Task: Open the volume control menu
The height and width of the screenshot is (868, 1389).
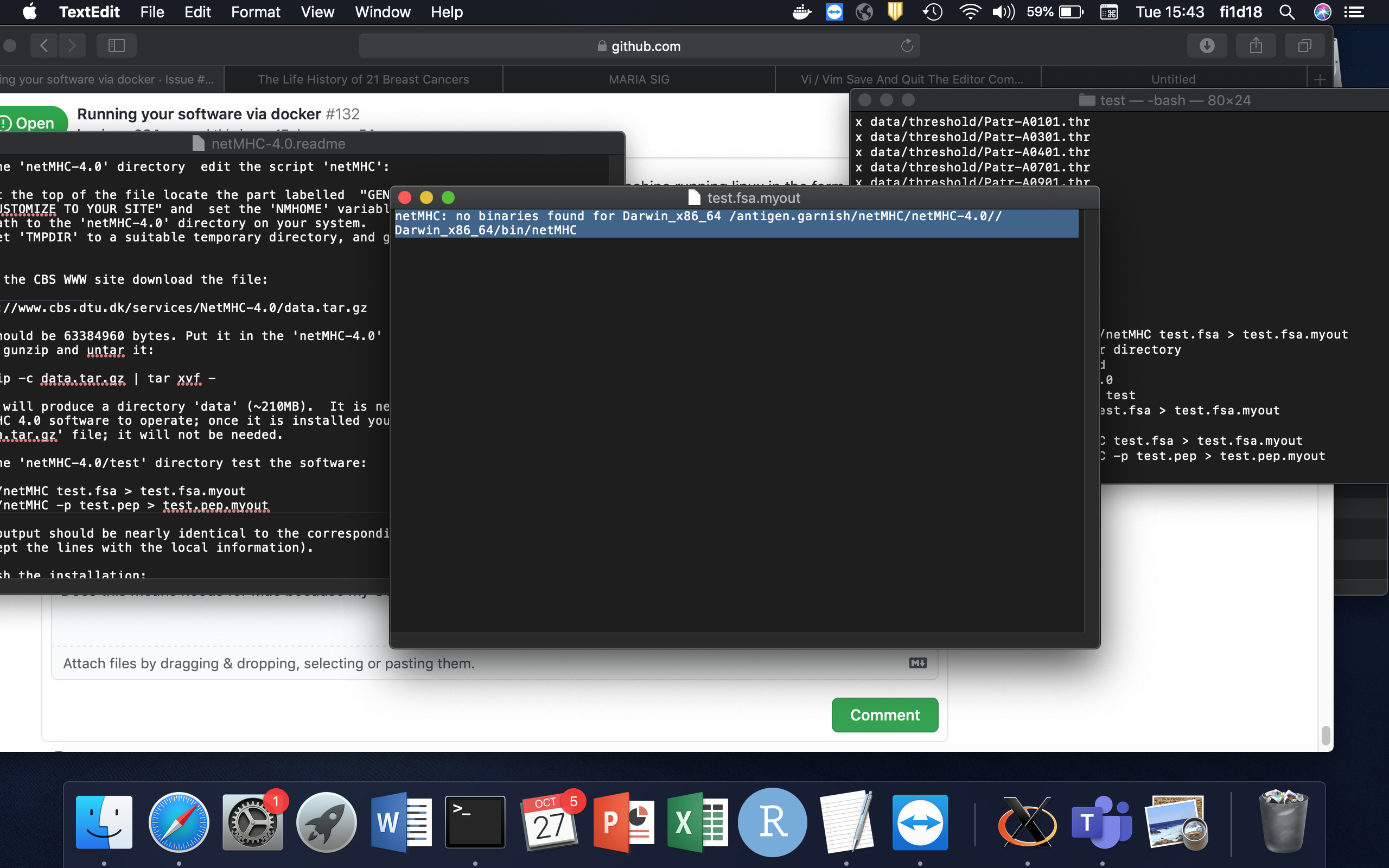Action: (1003, 11)
